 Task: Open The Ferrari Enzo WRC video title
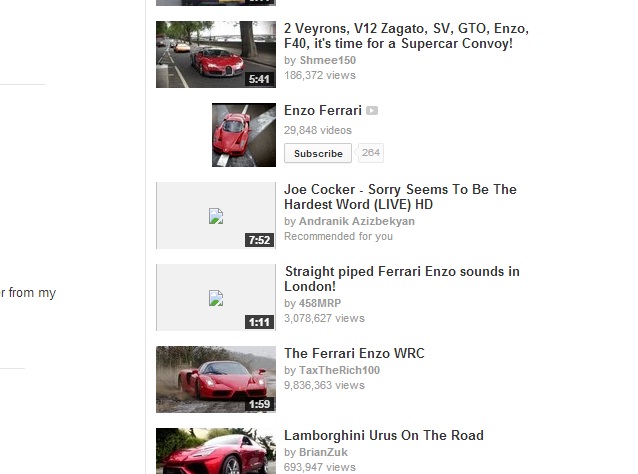tap(354, 353)
